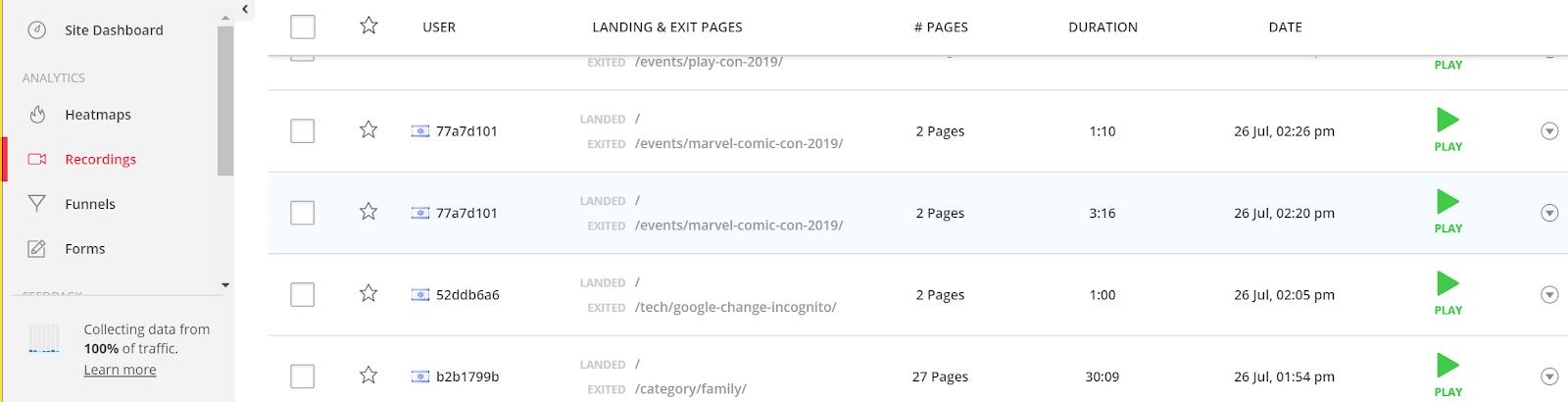Click the Funnels filter icon
Screen dimensions: 1568x402
point(37,204)
